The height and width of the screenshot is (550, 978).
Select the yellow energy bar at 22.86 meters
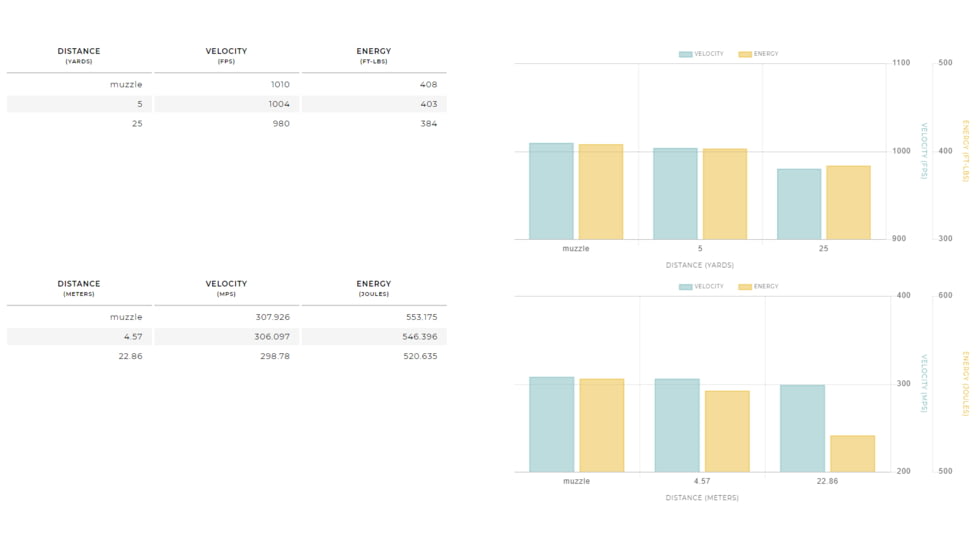point(852,453)
